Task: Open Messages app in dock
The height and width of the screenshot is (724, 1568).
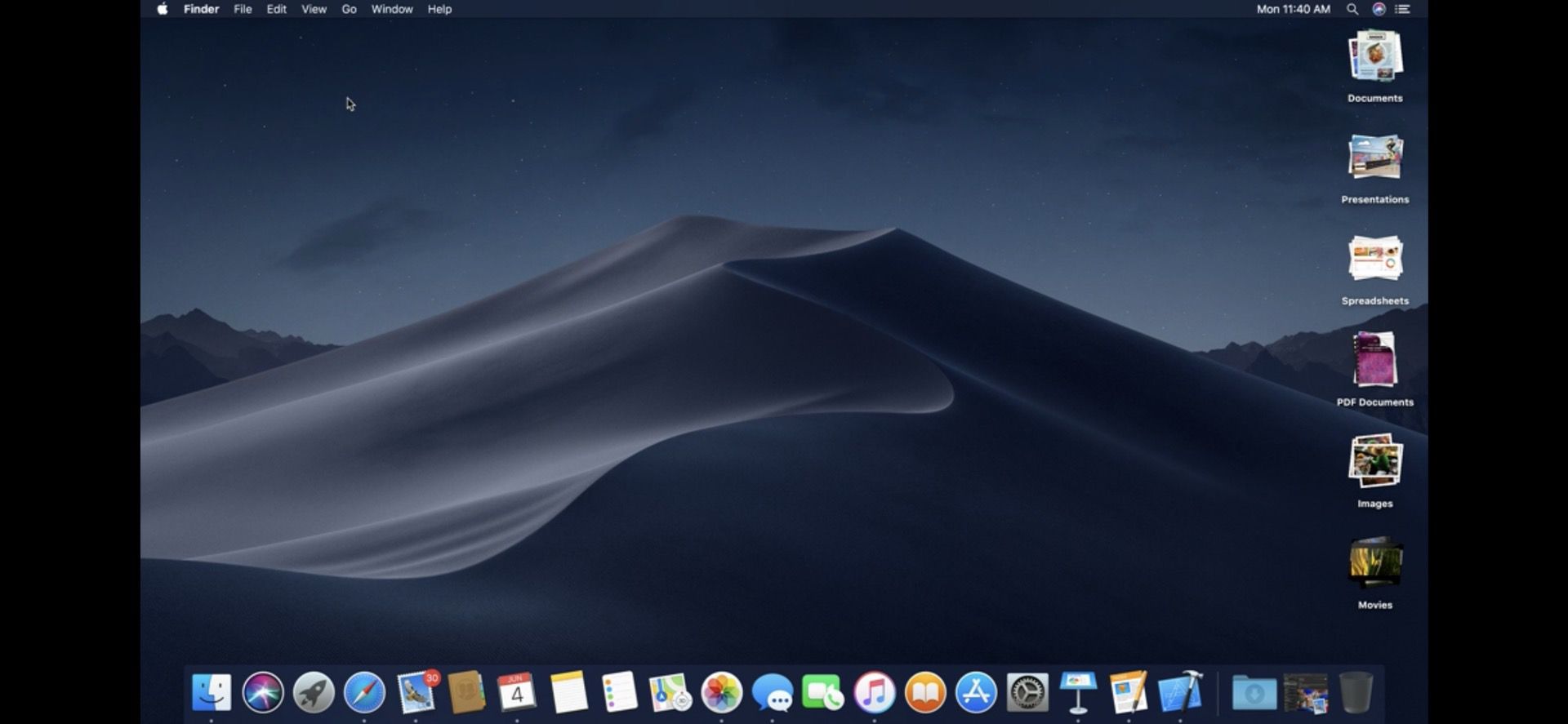Action: click(x=773, y=693)
